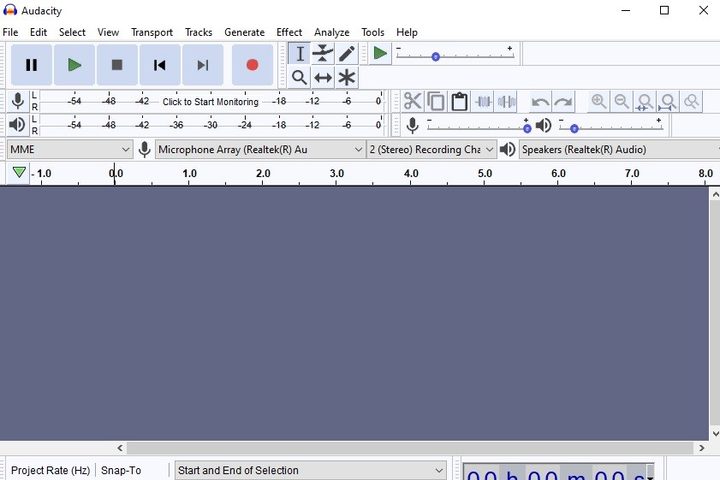
Task: Click Fit selection to width icon
Action: click(x=645, y=101)
